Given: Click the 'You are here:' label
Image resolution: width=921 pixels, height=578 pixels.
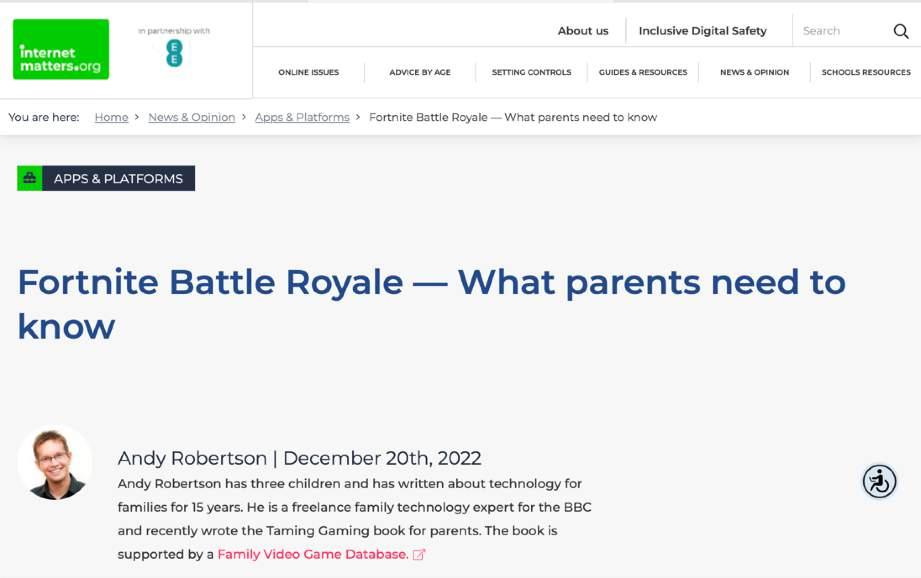Looking at the screenshot, I should coord(43,117).
